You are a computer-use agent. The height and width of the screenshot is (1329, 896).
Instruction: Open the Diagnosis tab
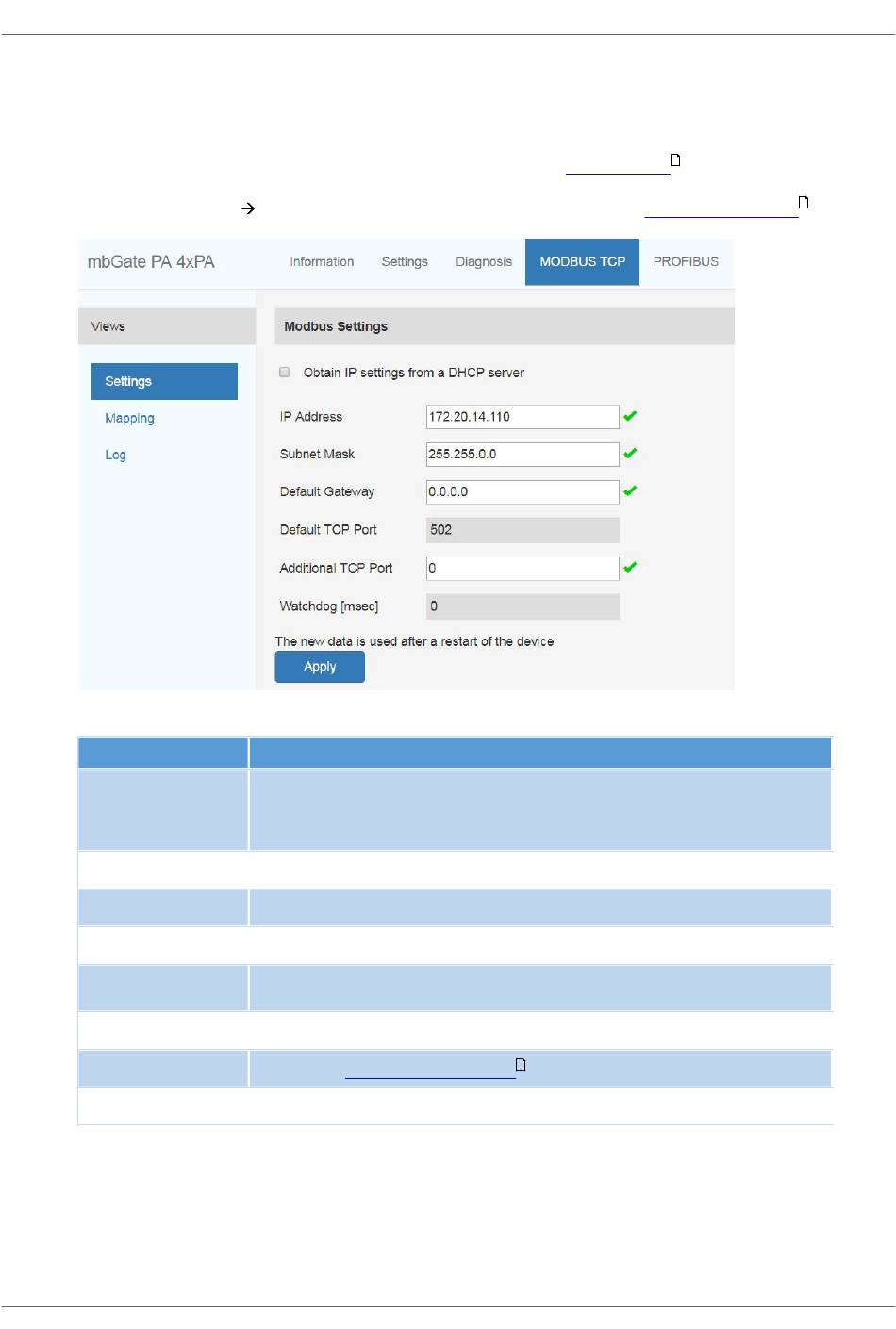coord(484,262)
